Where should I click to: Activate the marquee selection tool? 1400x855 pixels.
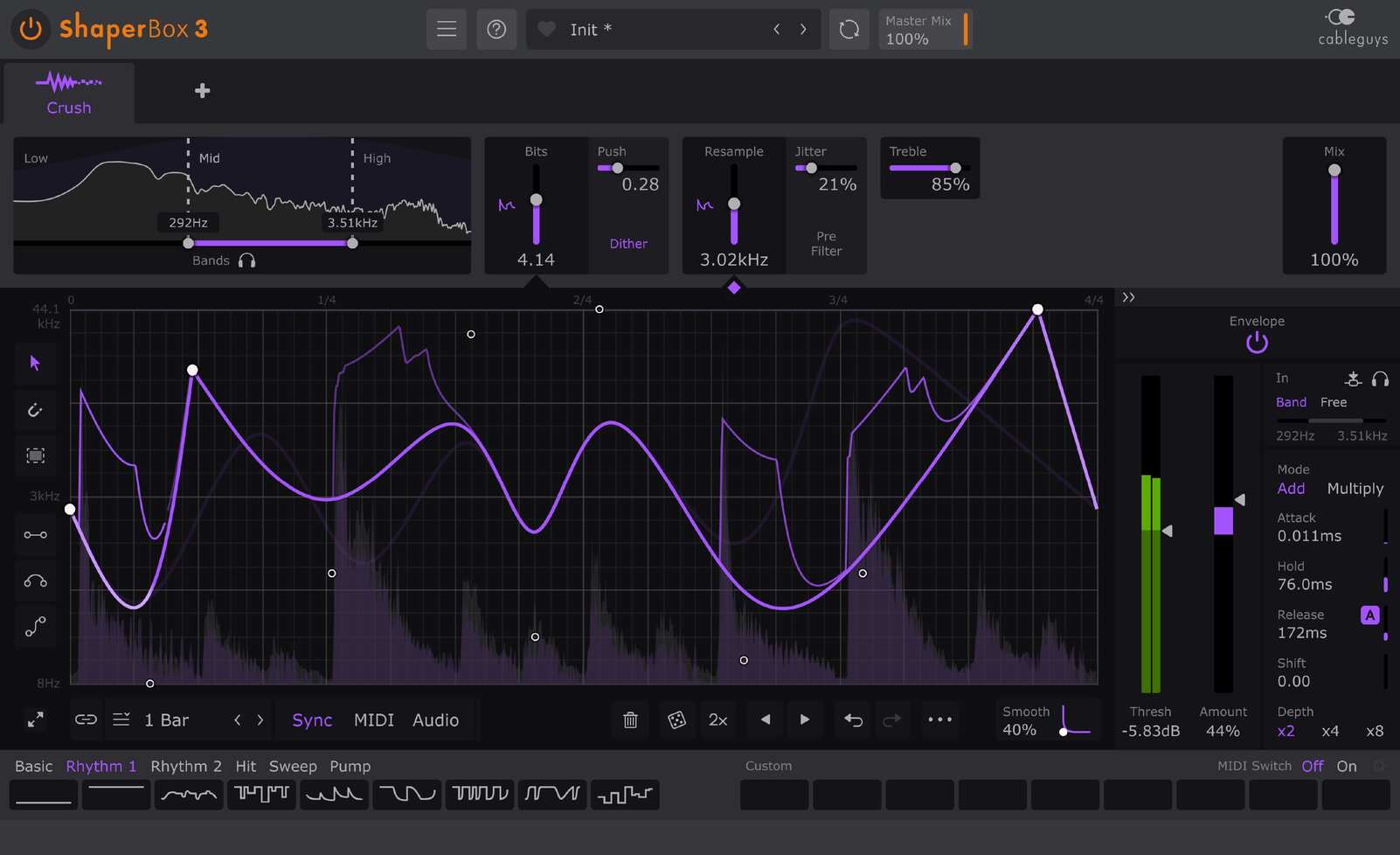pos(36,455)
